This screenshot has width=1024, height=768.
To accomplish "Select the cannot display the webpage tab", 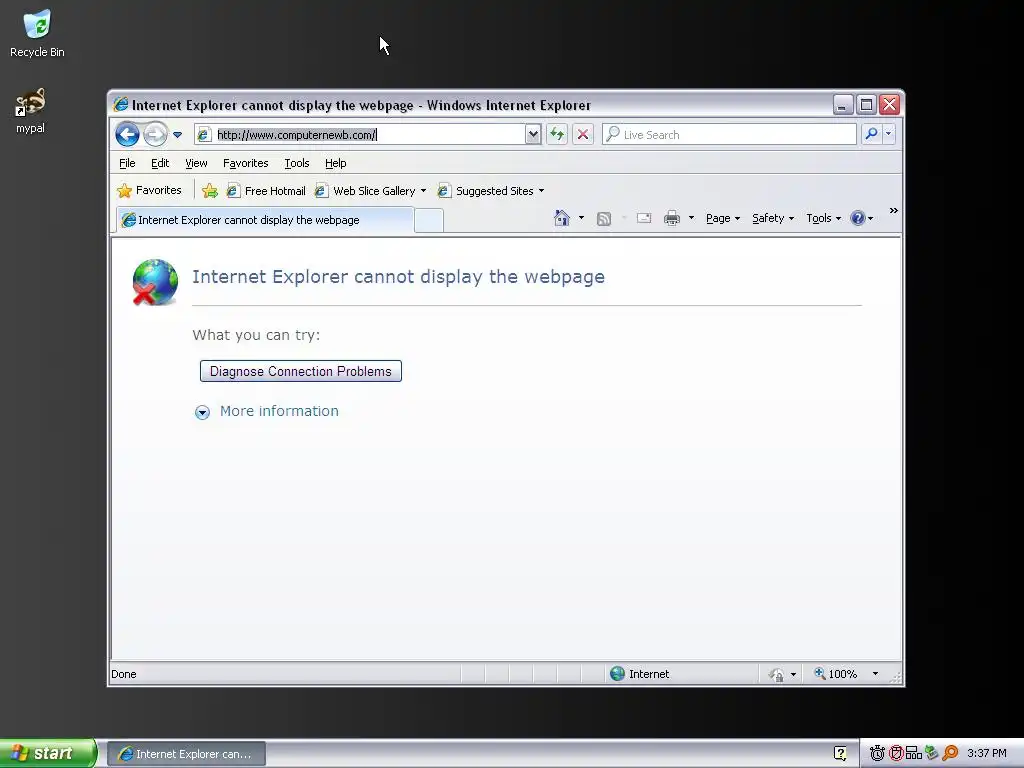I will (x=265, y=220).
